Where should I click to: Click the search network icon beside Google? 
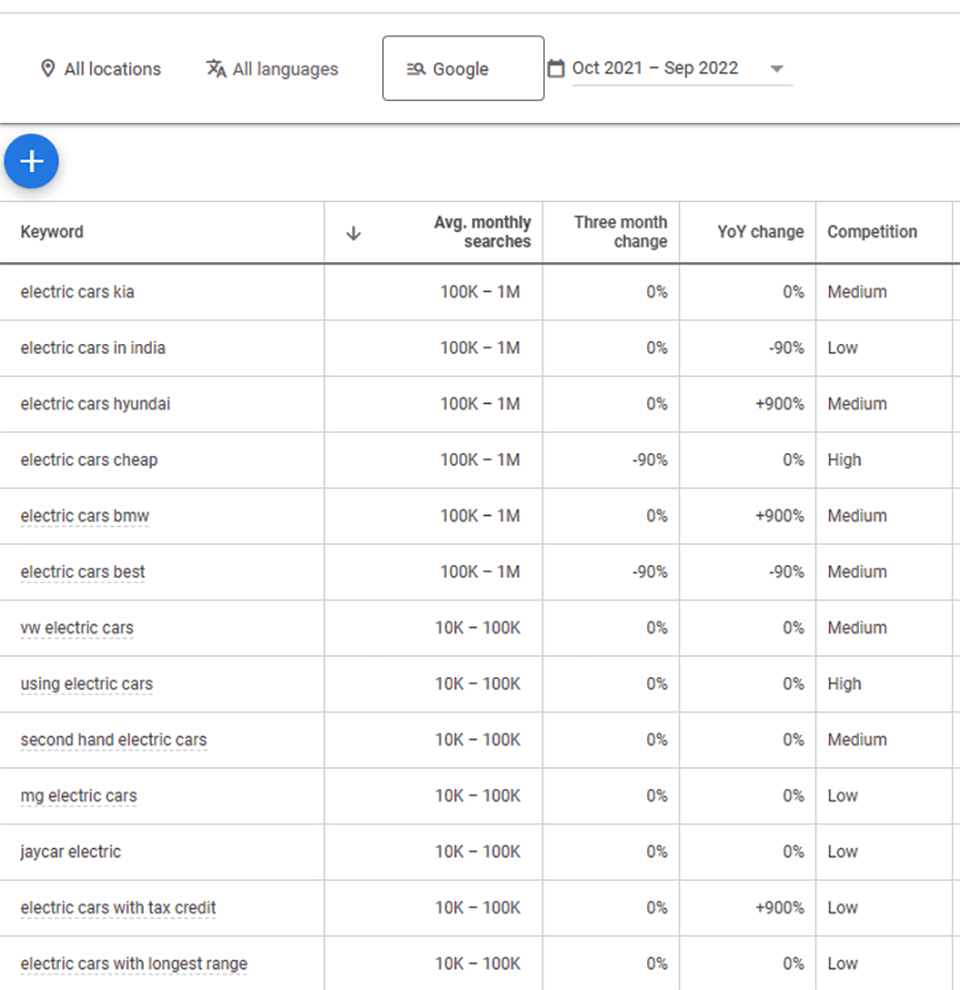[x=416, y=69]
